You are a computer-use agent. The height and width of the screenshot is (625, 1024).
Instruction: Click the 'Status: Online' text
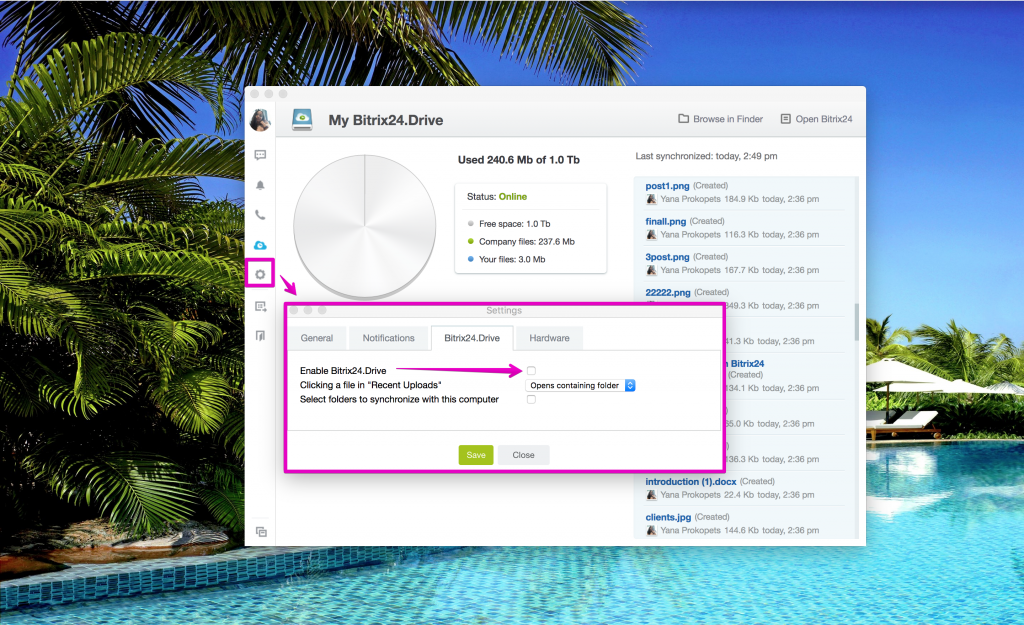tap(497, 197)
